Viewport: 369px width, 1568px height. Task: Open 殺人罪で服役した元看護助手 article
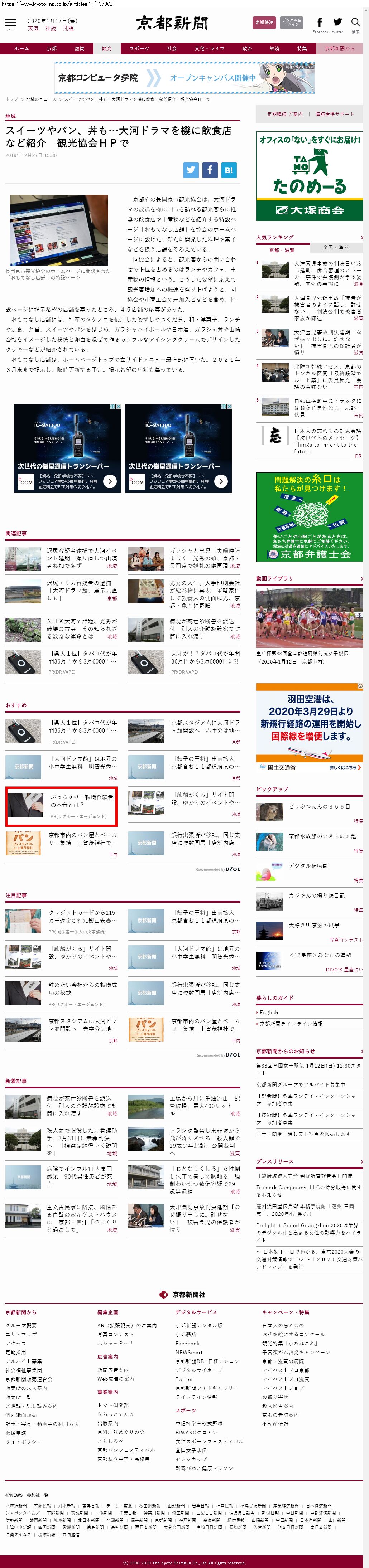(x=82, y=1141)
